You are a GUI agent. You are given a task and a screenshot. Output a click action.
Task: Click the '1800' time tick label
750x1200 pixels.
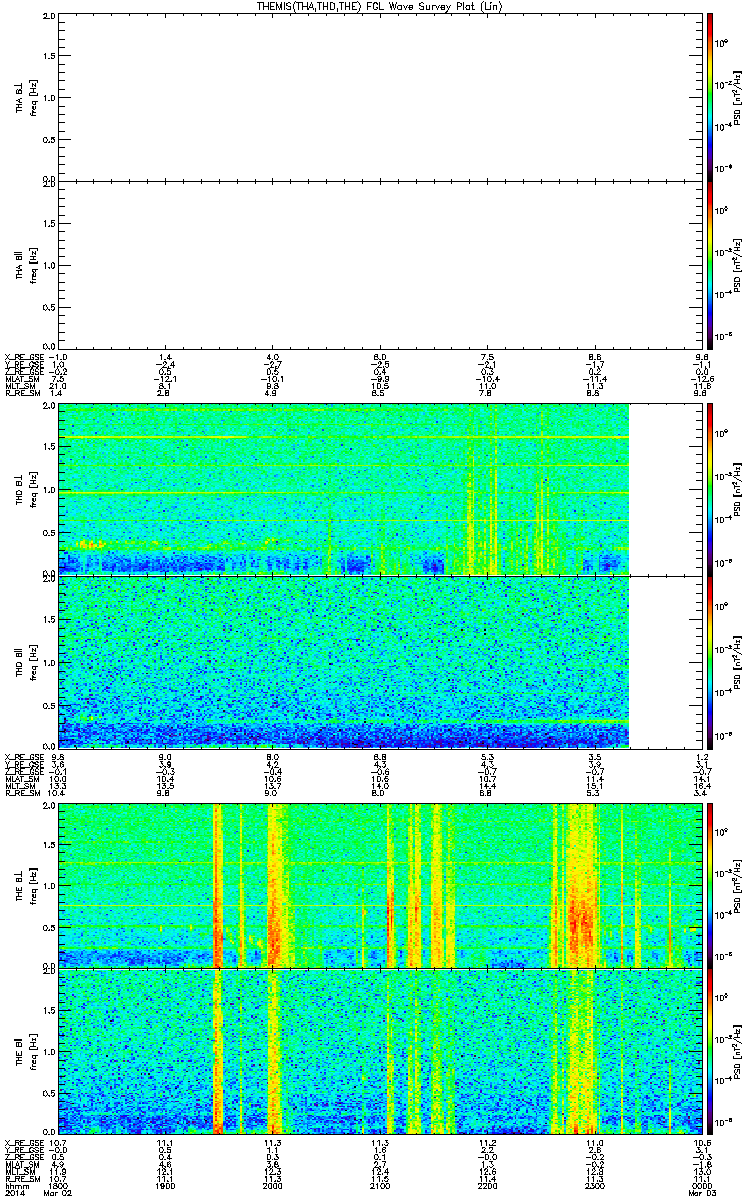coord(58,1185)
